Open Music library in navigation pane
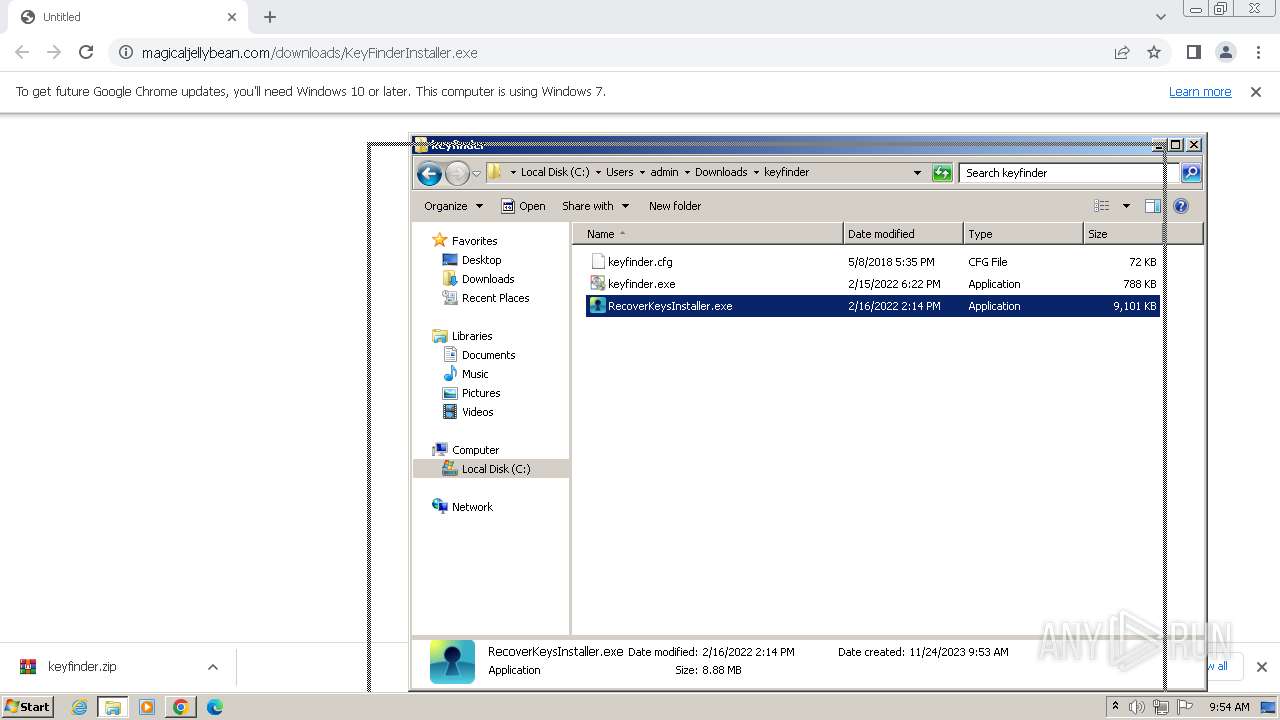Viewport: 1280px width, 720px height. coord(475,374)
